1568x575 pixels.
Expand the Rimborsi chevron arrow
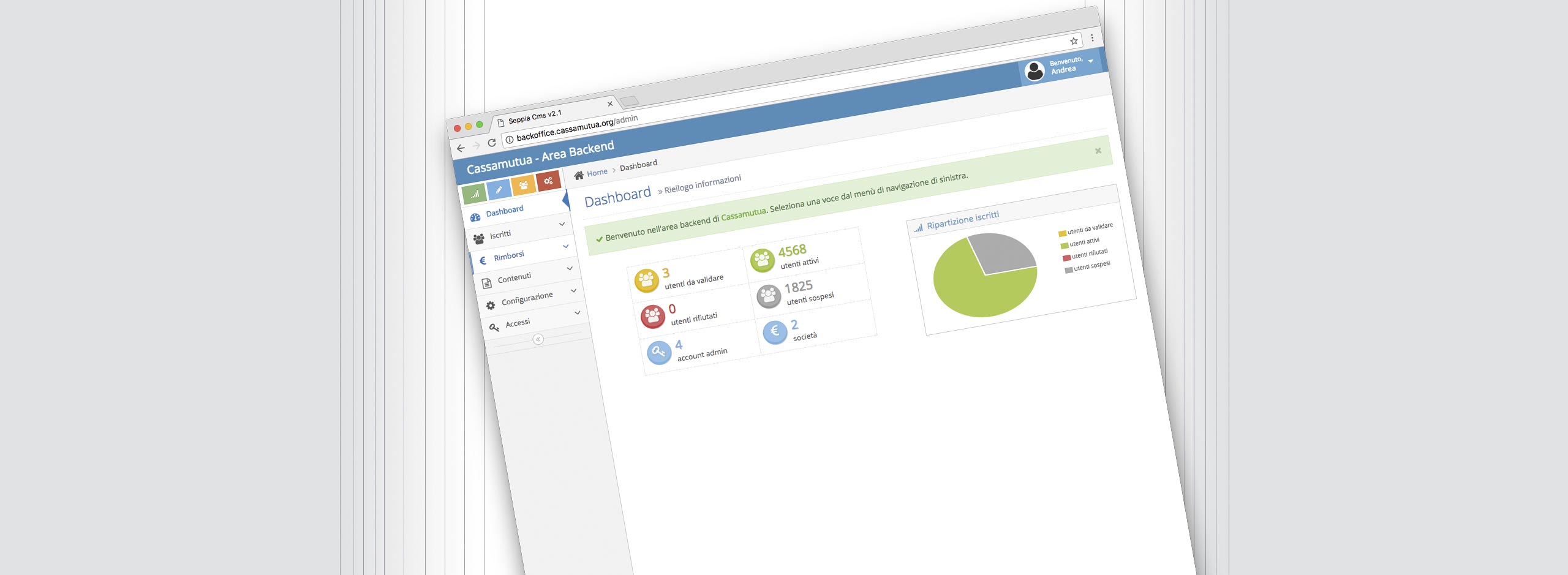(x=566, y=246)
